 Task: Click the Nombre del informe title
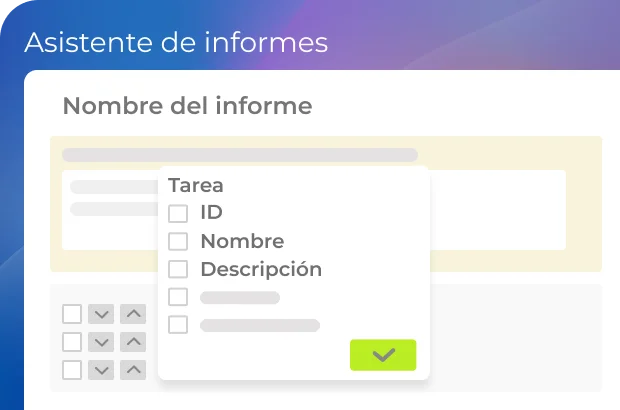click(187, 106)
